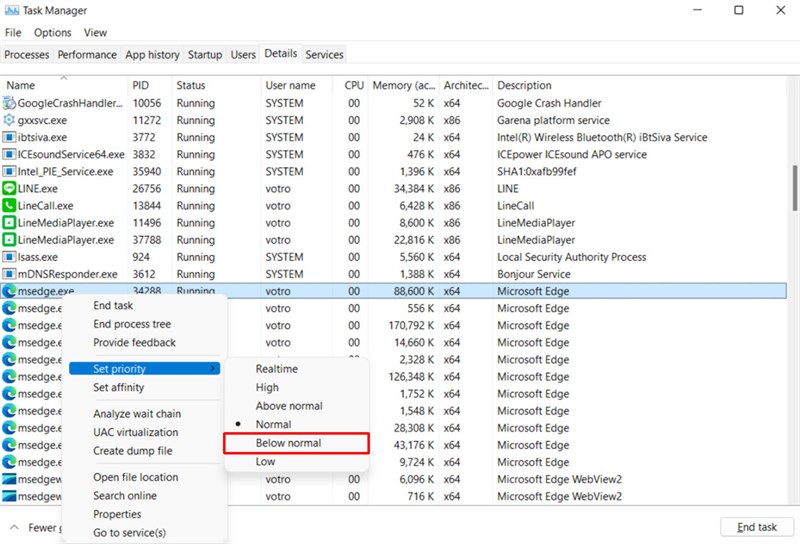Sort by the User name column header
Image resolution: width=800 pixels, height=544 pixels.
point(296,85)
